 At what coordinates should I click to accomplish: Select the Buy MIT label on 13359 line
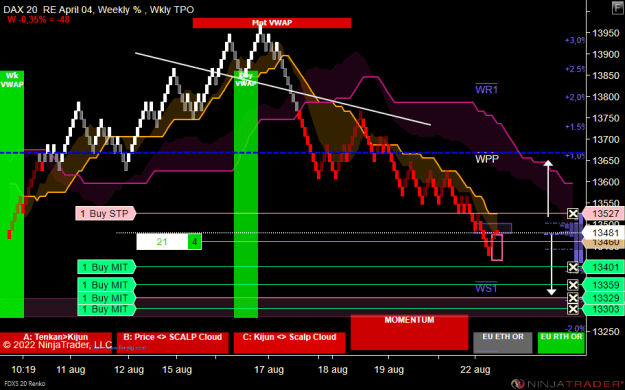(107, 285)
